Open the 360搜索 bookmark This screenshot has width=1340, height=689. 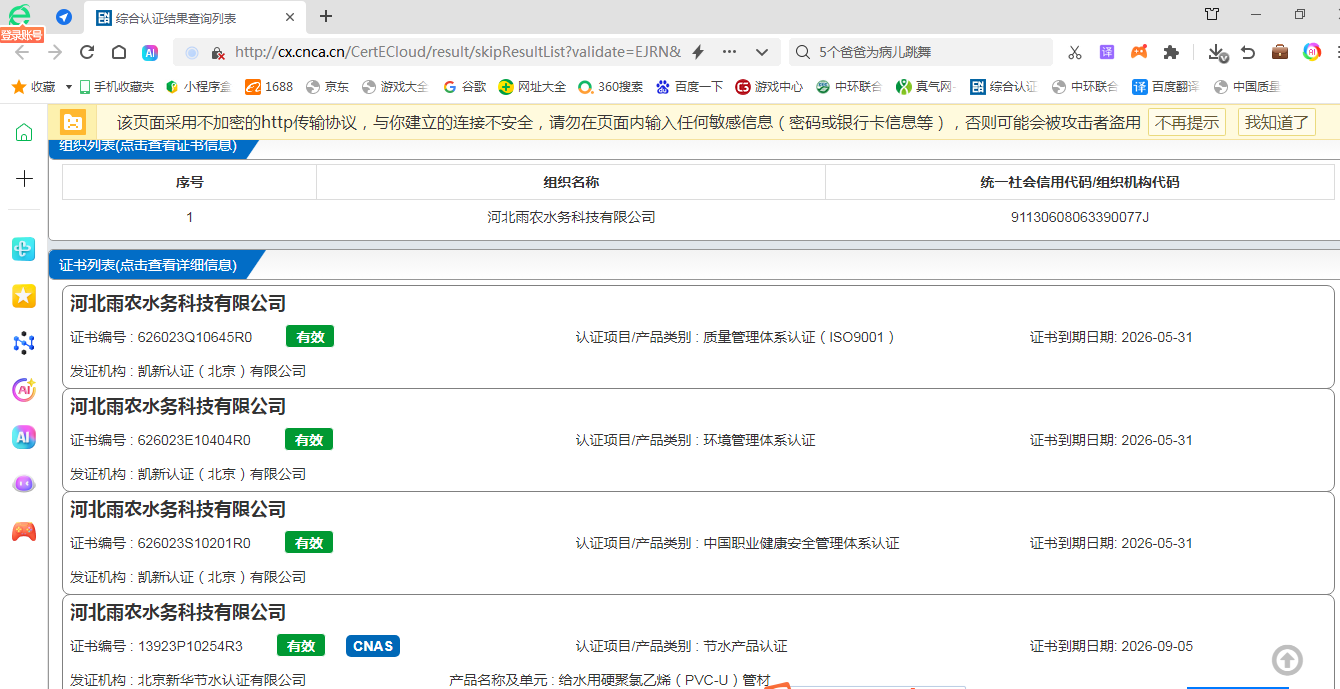click(611, 87)
